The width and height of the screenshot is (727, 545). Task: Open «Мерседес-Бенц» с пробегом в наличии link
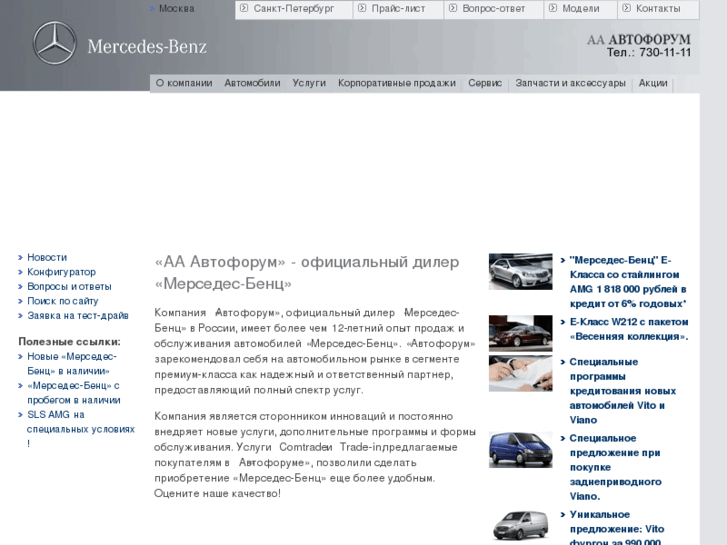(74, 392)
